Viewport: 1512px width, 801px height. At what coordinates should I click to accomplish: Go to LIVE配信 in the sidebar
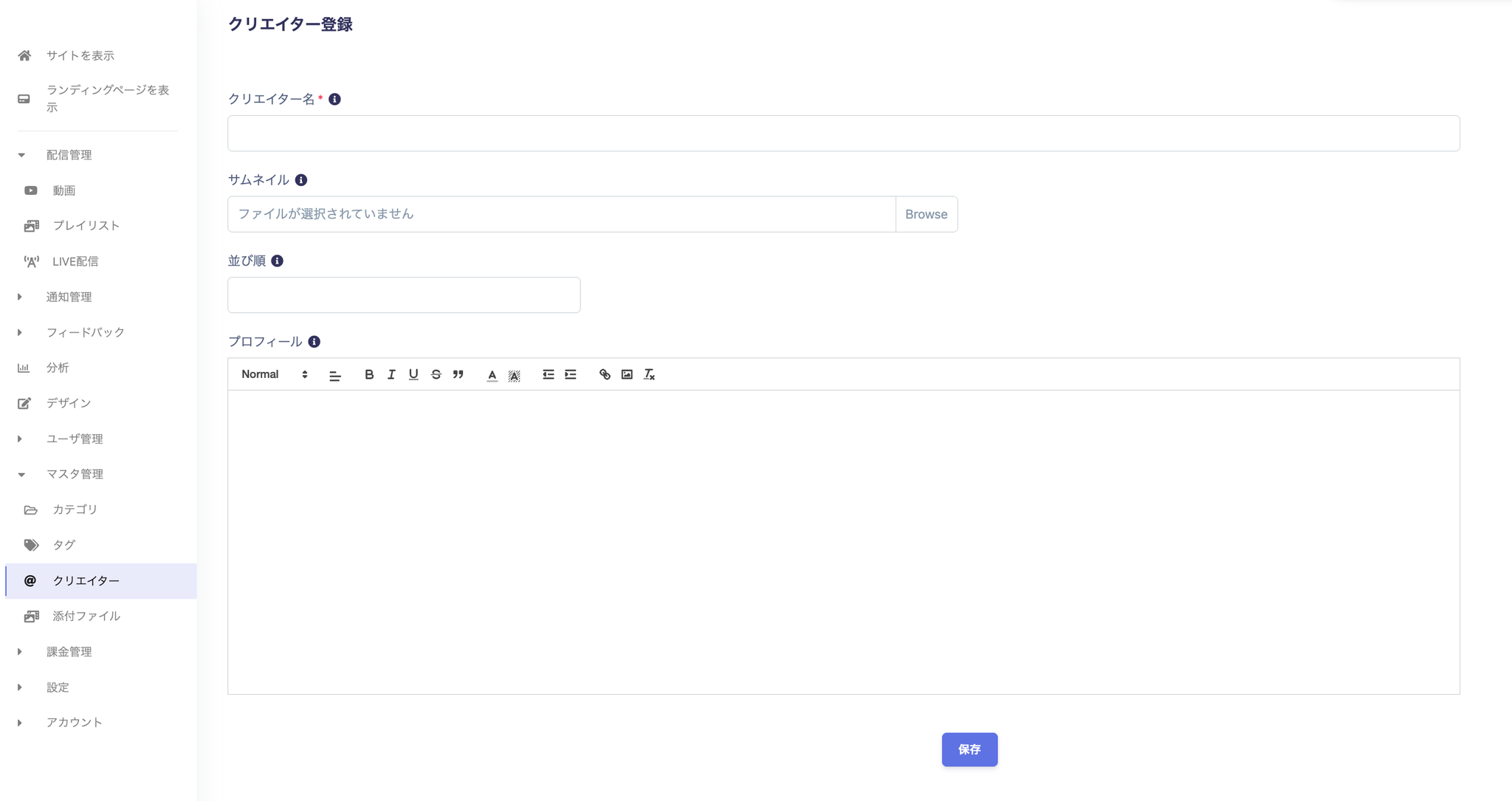click(x=75, y=261)
